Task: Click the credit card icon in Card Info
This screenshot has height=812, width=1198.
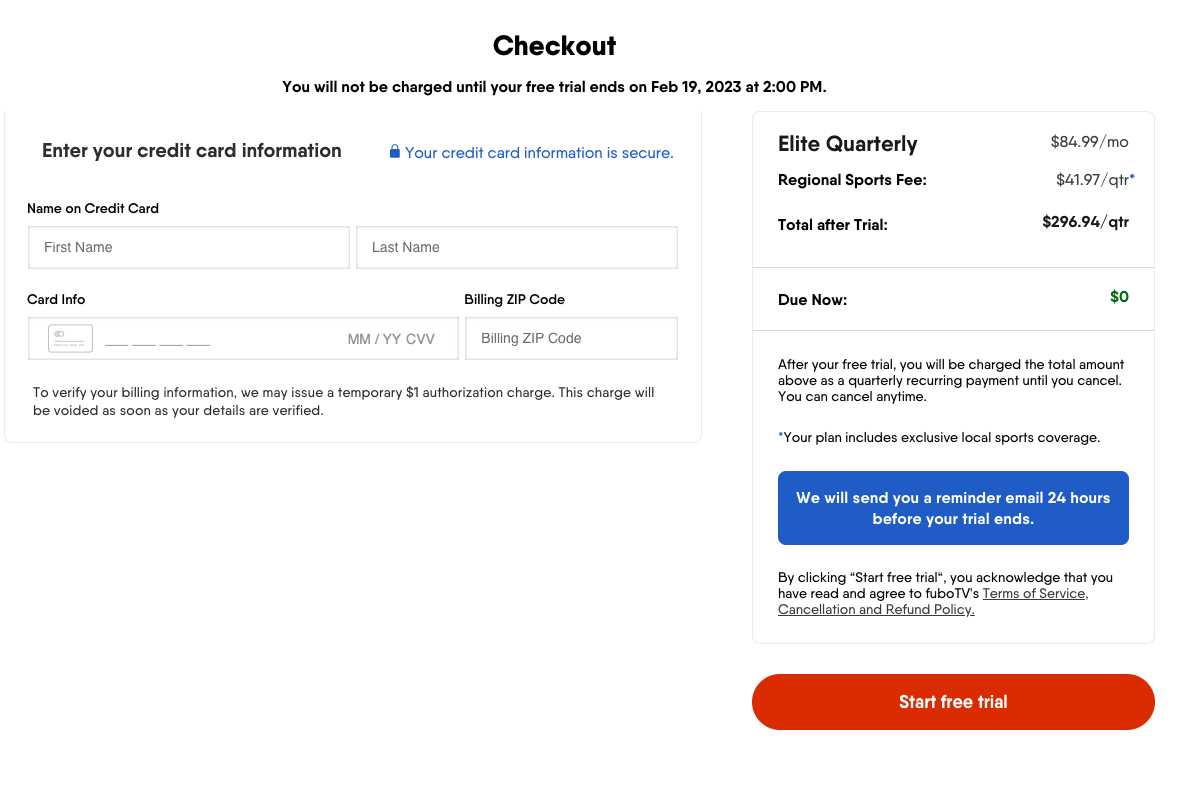Action: click(69, 338)
